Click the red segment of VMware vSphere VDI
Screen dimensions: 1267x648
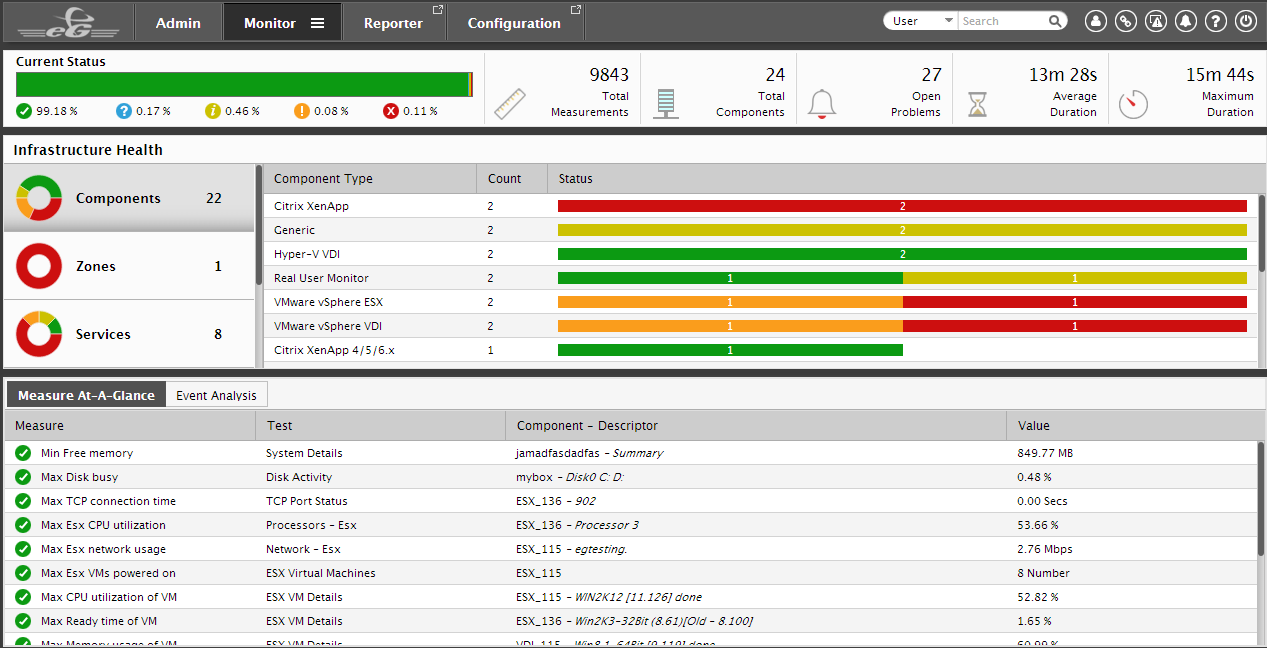[1075, 326]
